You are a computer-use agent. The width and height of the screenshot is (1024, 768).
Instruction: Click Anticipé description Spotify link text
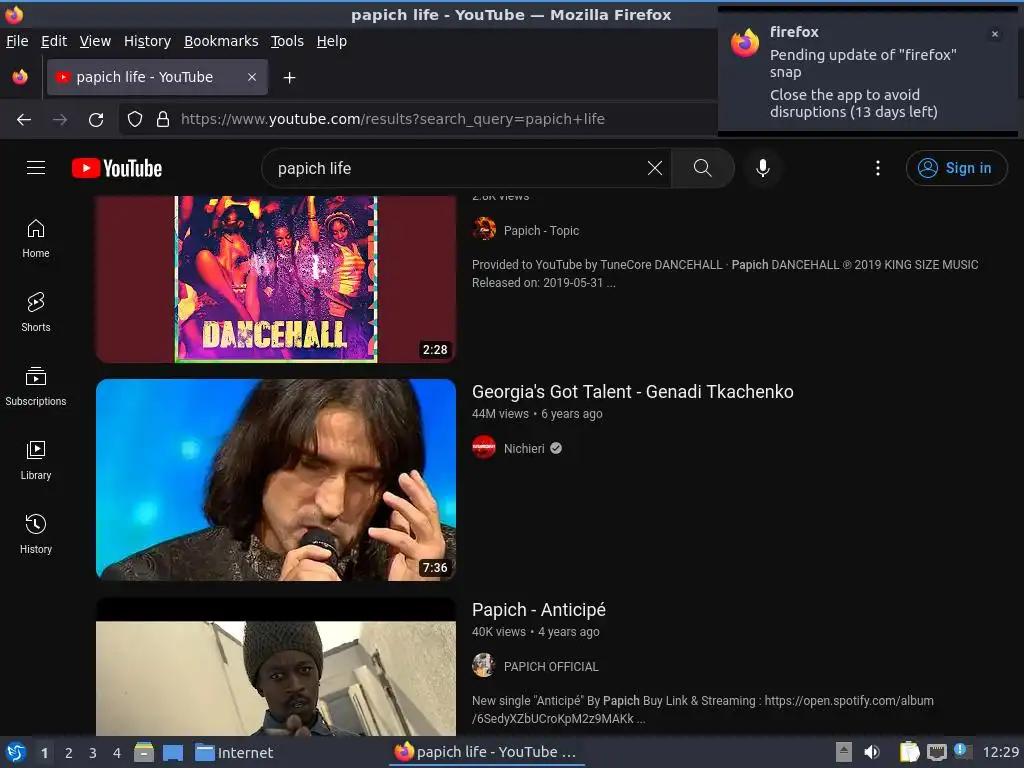pos(703,709)
